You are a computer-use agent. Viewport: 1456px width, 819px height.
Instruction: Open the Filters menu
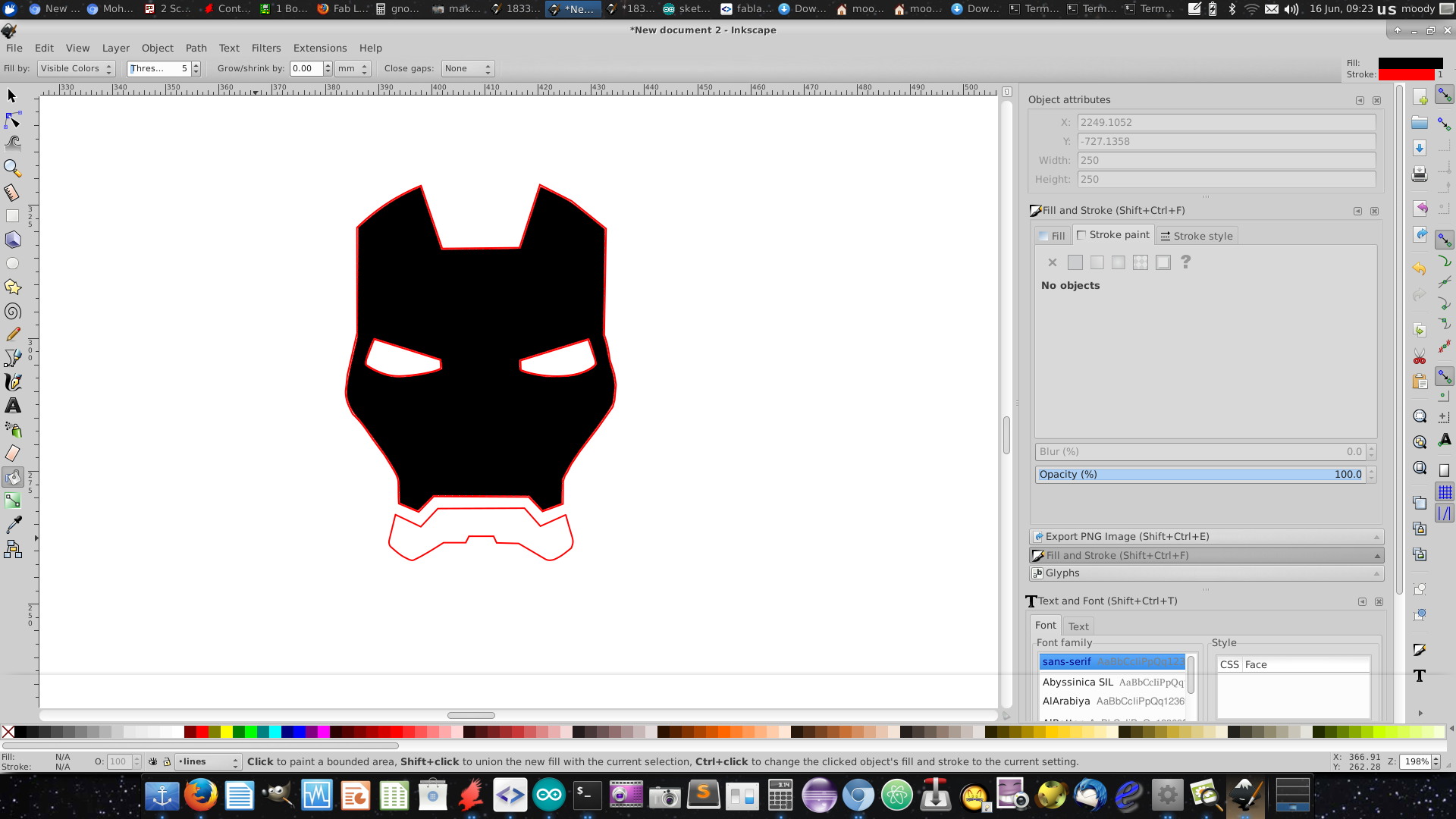coord(266,48)
